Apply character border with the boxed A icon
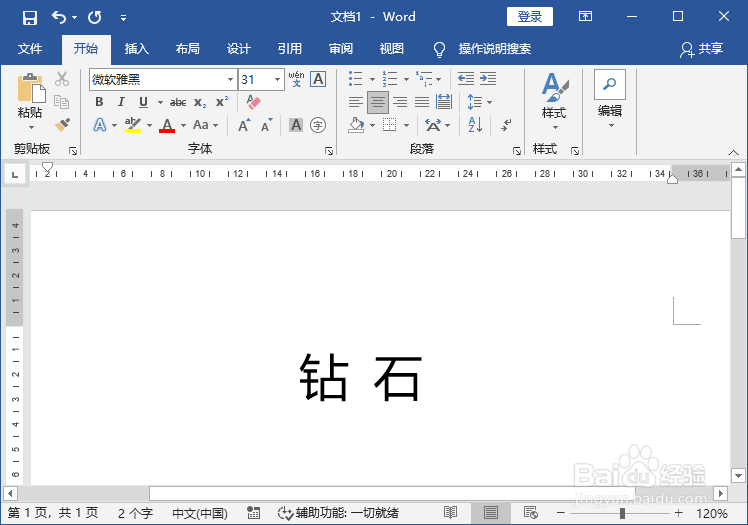This screenshot has width=748, height=525. click(318, 79)
